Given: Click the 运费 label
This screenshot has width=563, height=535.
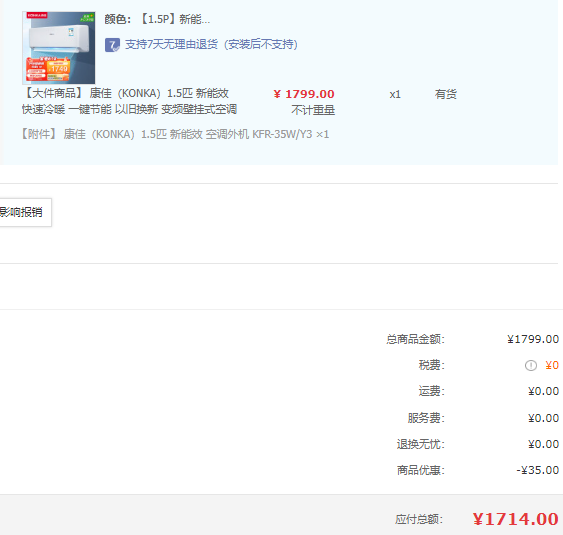Looking at the screenshot, I should click(432, 391).
